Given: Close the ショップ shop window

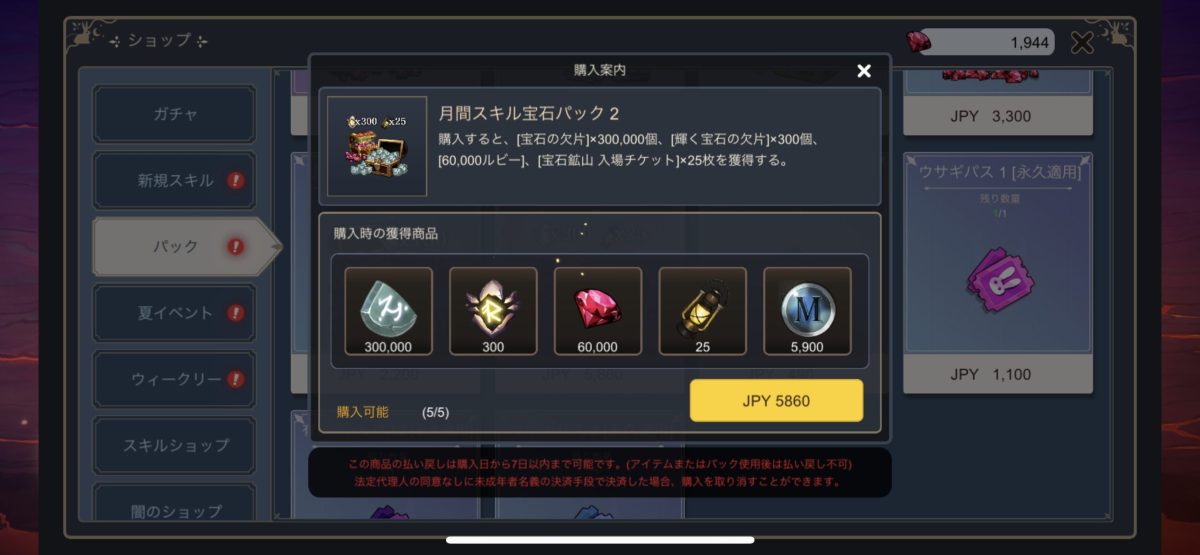Looking at the screenshot, I should pos(1082,42).
